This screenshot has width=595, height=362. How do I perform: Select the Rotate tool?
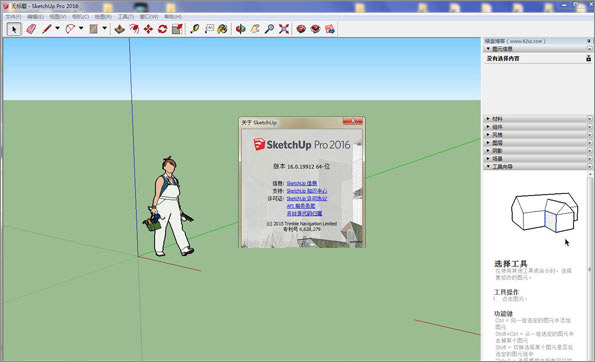click(163, 29)
